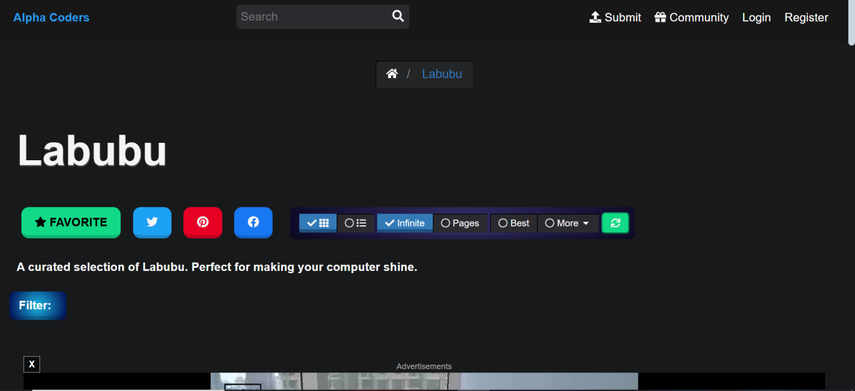Share the page on Pinterest
Viewport: 855px width, 391px height.
tap(203, 222)
